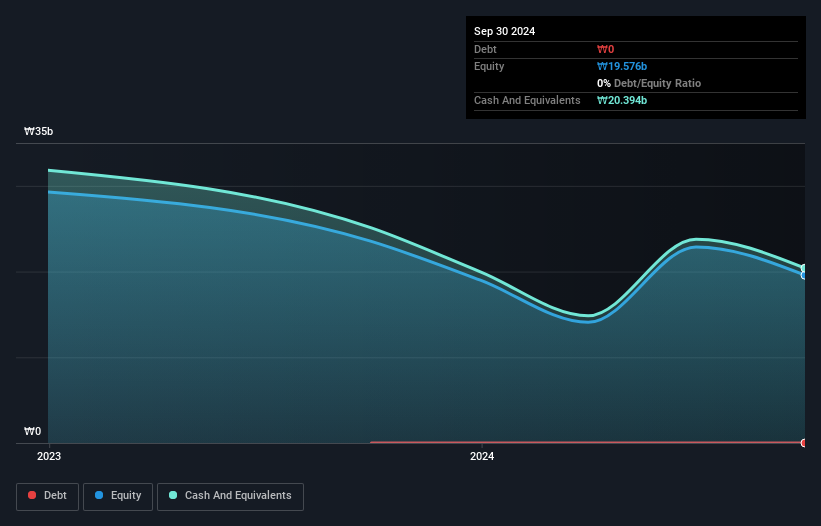Click the Equity value ₩19.576b

(622, 66)
